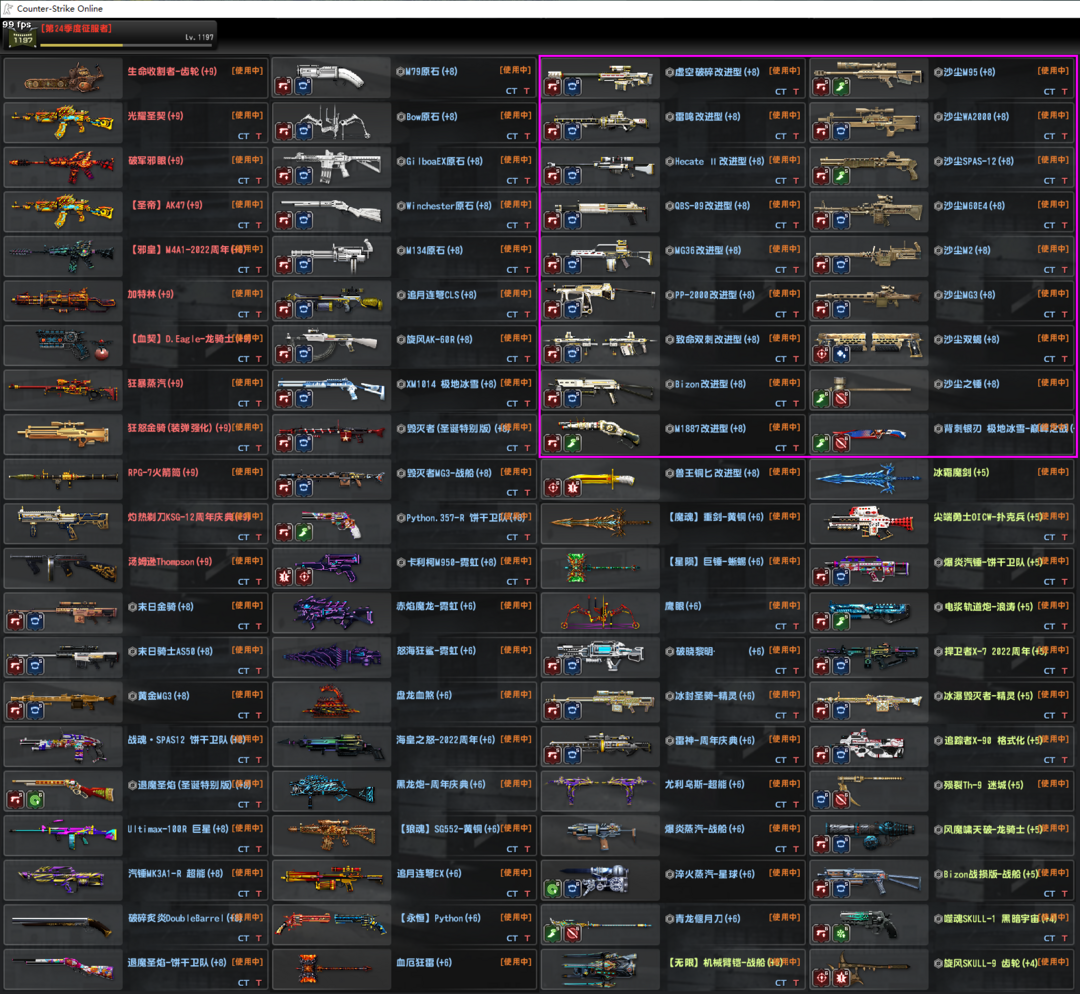Click the red burst badge on 兽王铜匕改进型
1080x994 pixels.
click(572, 488)
